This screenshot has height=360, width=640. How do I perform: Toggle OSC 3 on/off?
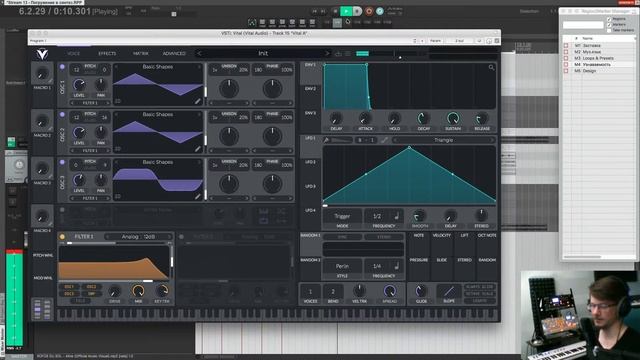pyautogui.click(x=62, y=162)
